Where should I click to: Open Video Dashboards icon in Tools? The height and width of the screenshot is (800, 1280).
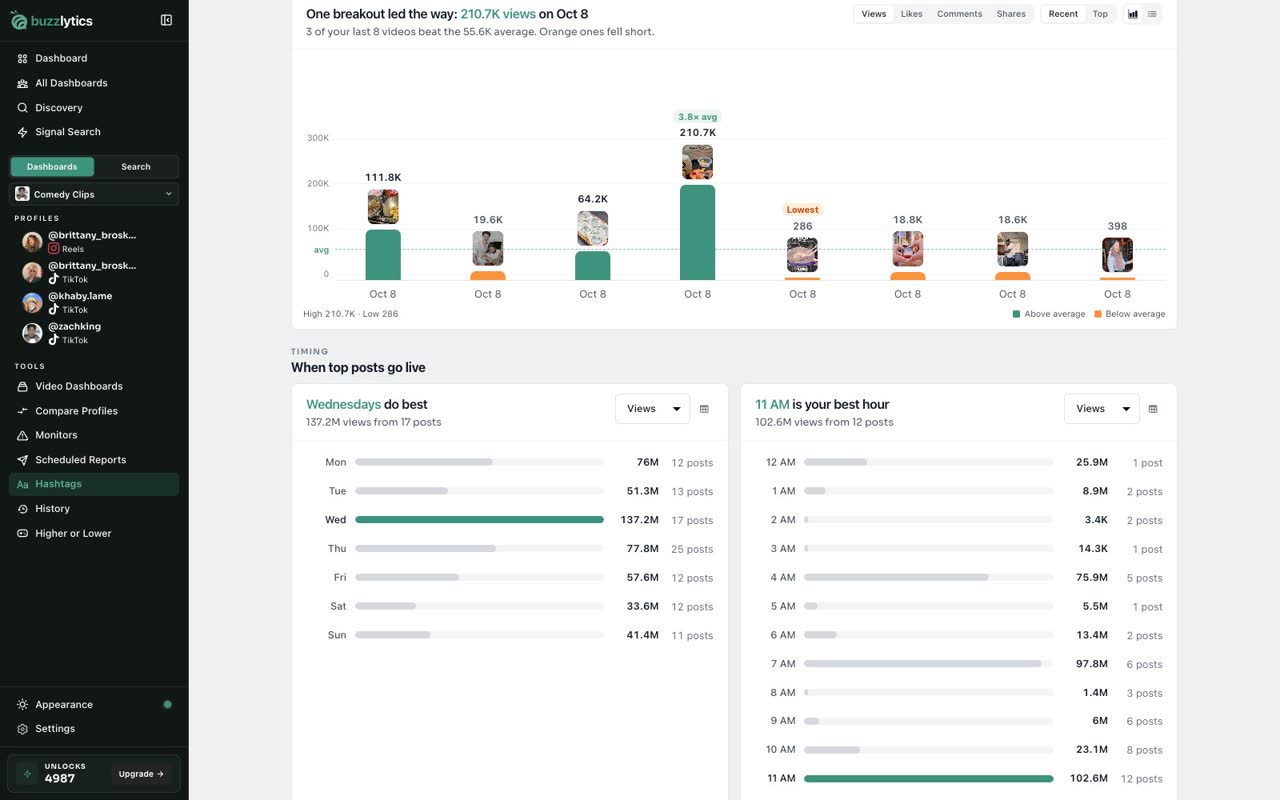coord(23,386)
